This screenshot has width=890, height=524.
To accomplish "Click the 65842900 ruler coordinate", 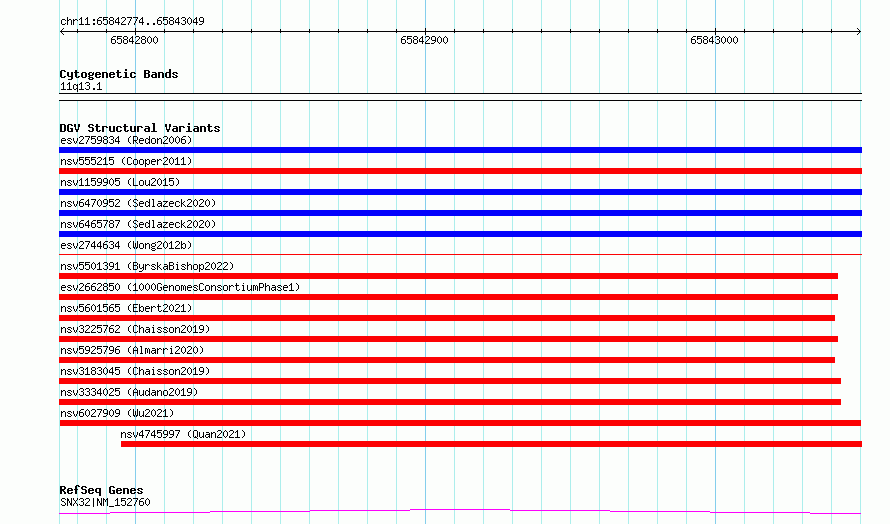I will click(425, 40).
